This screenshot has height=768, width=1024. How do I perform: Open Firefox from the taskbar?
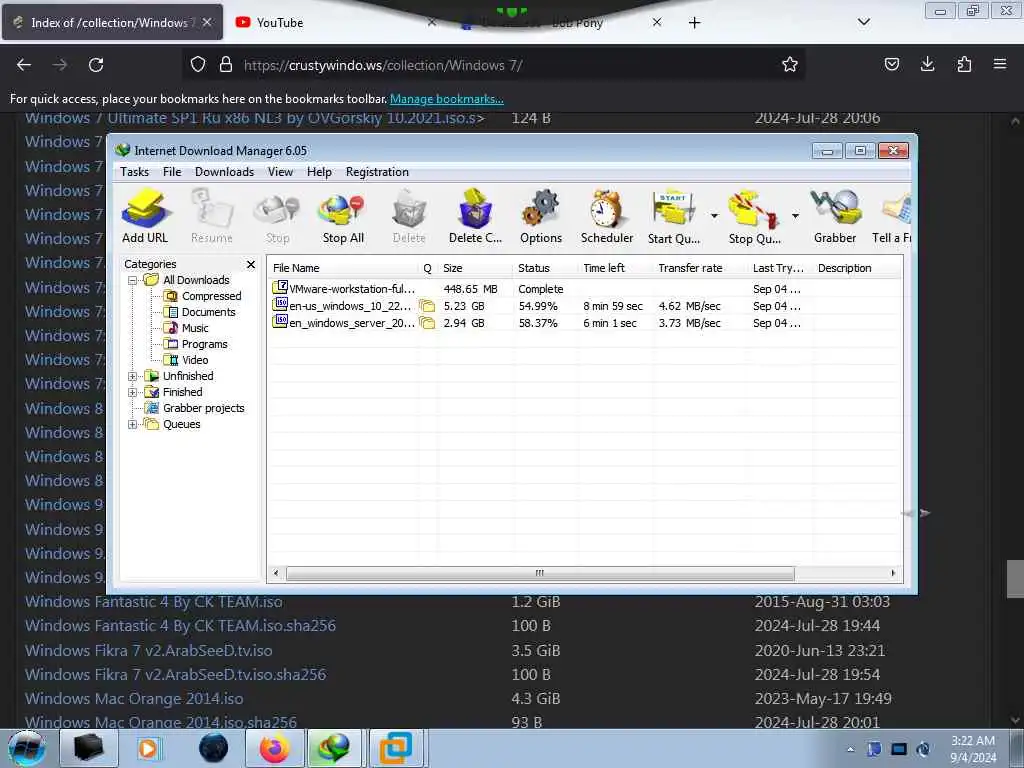pos(275,748)
